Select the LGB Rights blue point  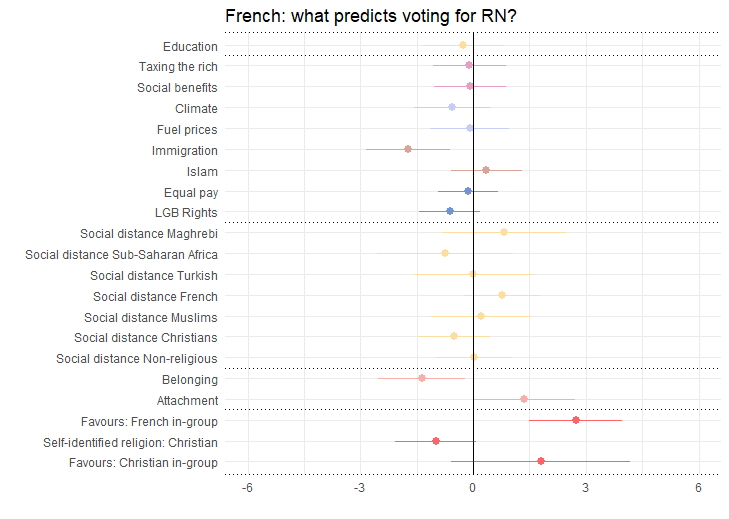[450, 211]
